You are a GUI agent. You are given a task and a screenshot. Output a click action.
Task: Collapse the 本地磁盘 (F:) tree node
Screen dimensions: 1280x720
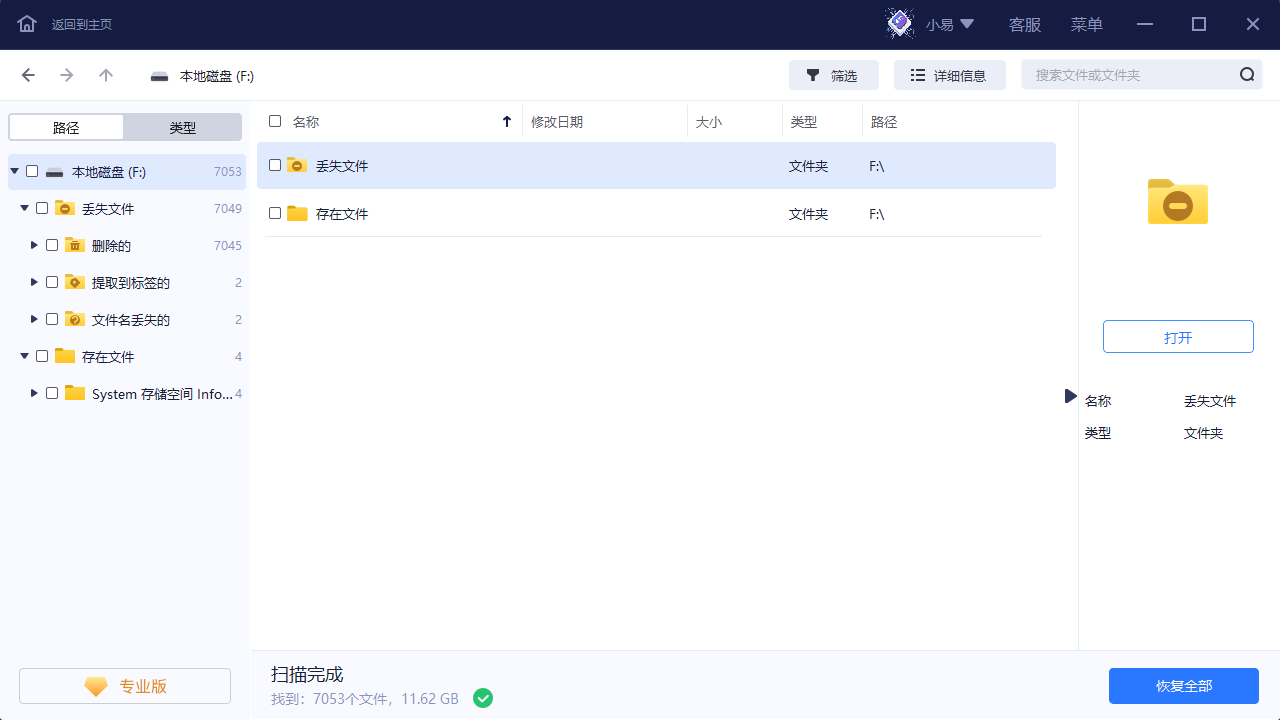pos(14,170)
